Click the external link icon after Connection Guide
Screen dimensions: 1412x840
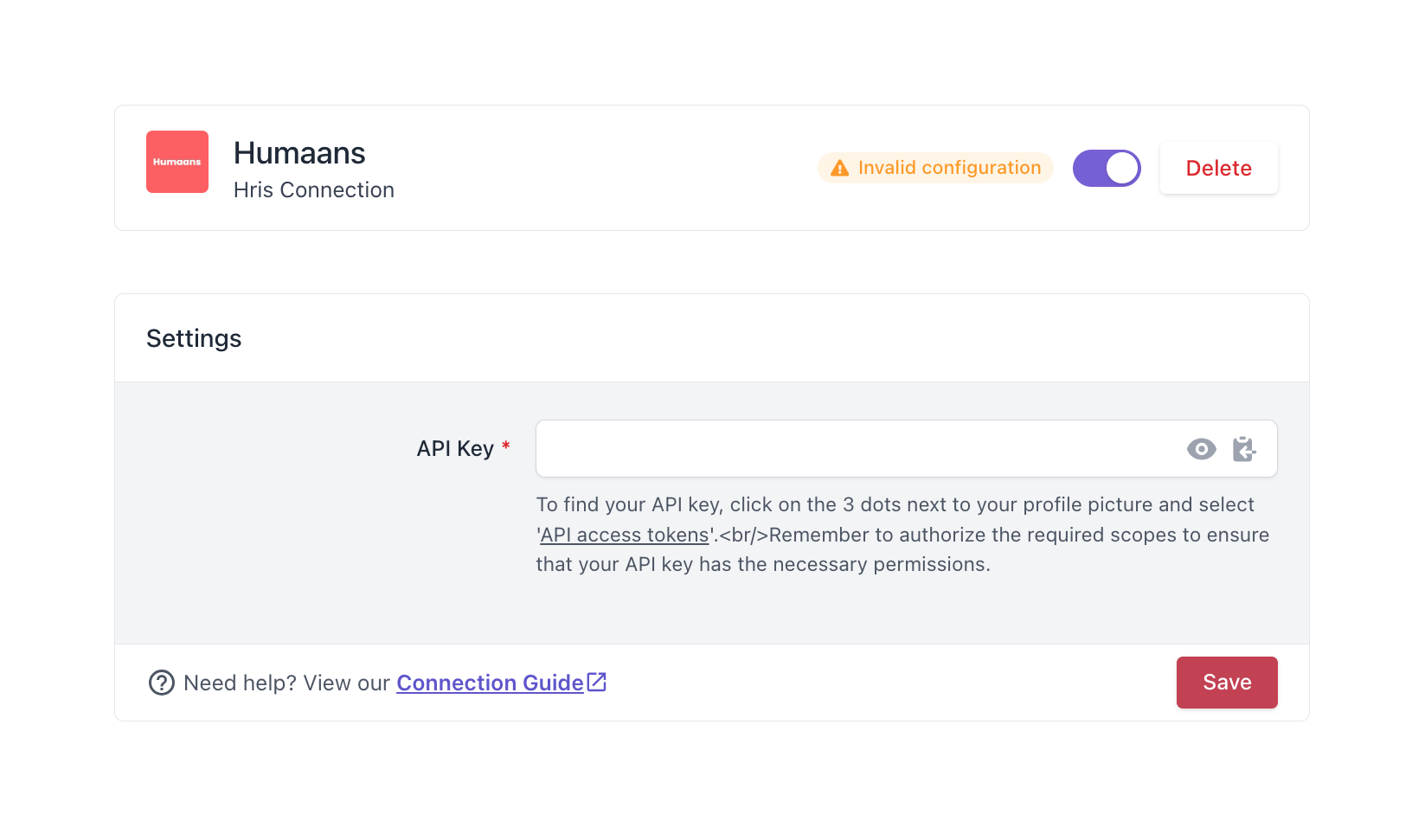click(x=597, y=682)
